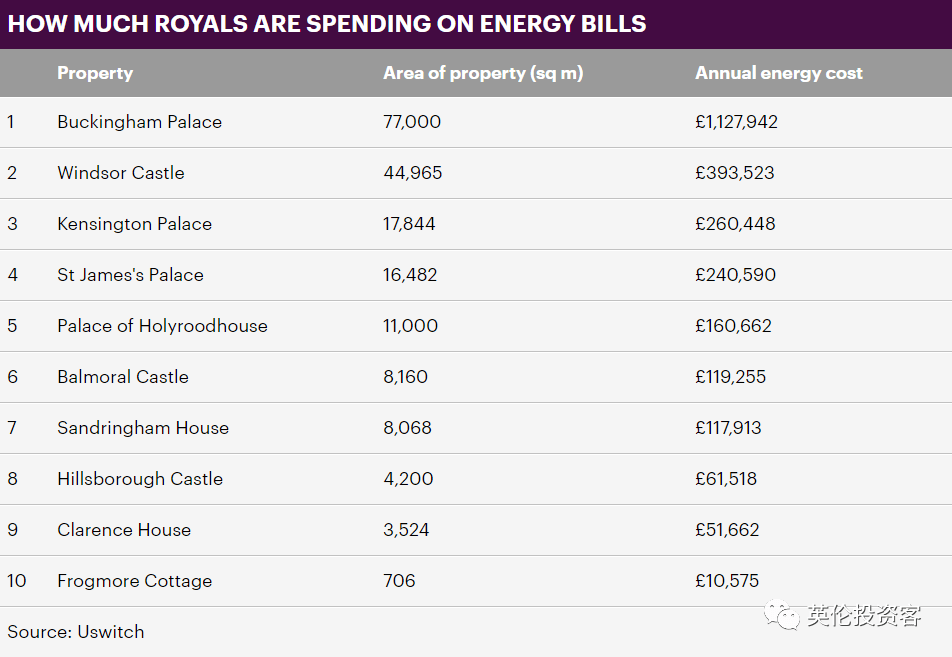Click the £1,127,942 energy cost value
The width and height of the screenshot is (952, 657).
(736, 122)
